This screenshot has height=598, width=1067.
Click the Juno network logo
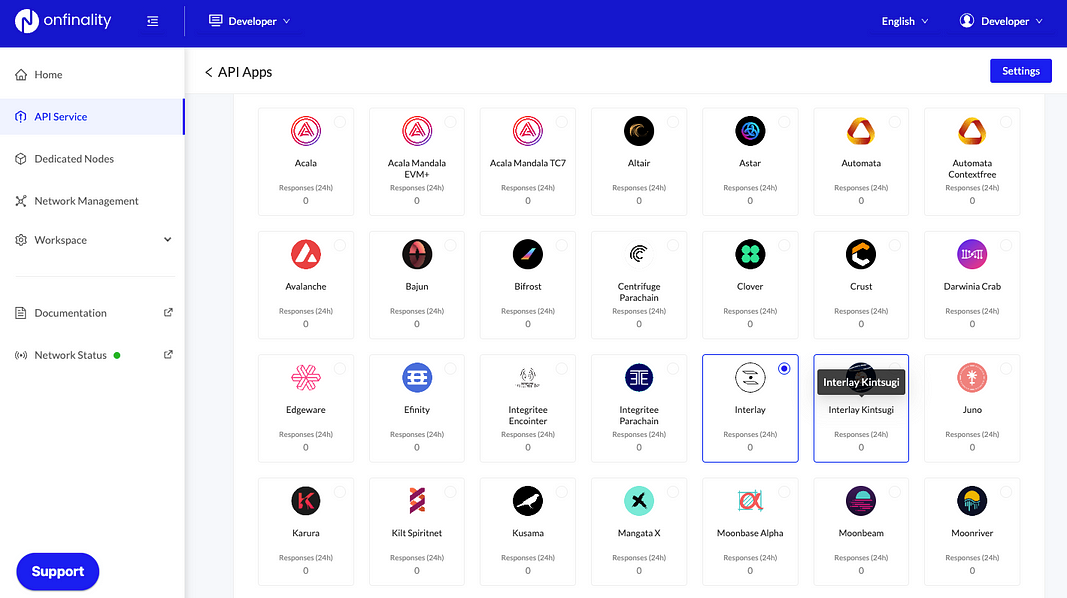pyautogui.click(x=972, y=378)
